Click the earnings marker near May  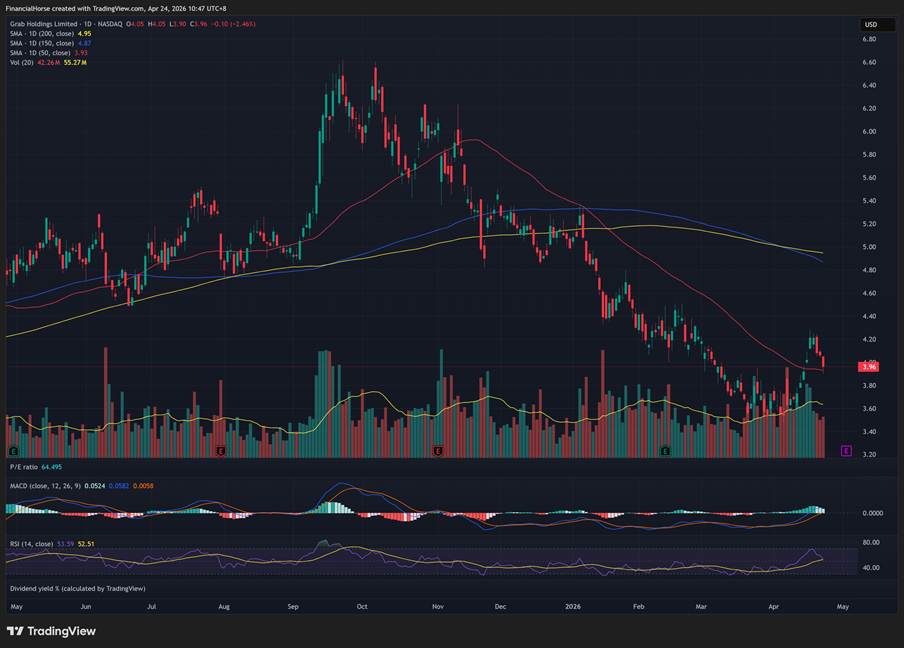pyautogui.click(x=13, y=452)
